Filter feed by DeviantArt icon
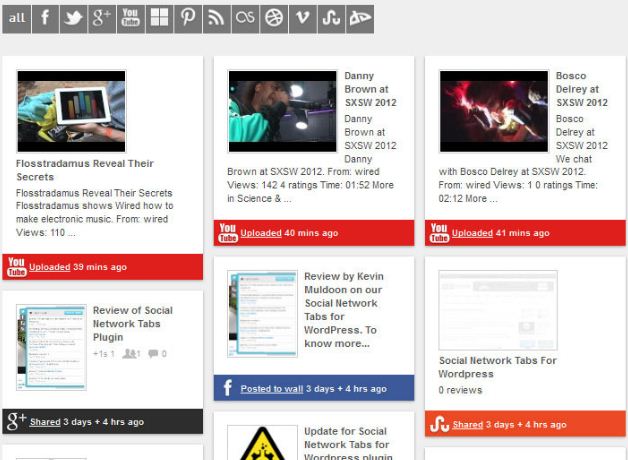This screenshot has height=460, width=628. click(360, 19)
